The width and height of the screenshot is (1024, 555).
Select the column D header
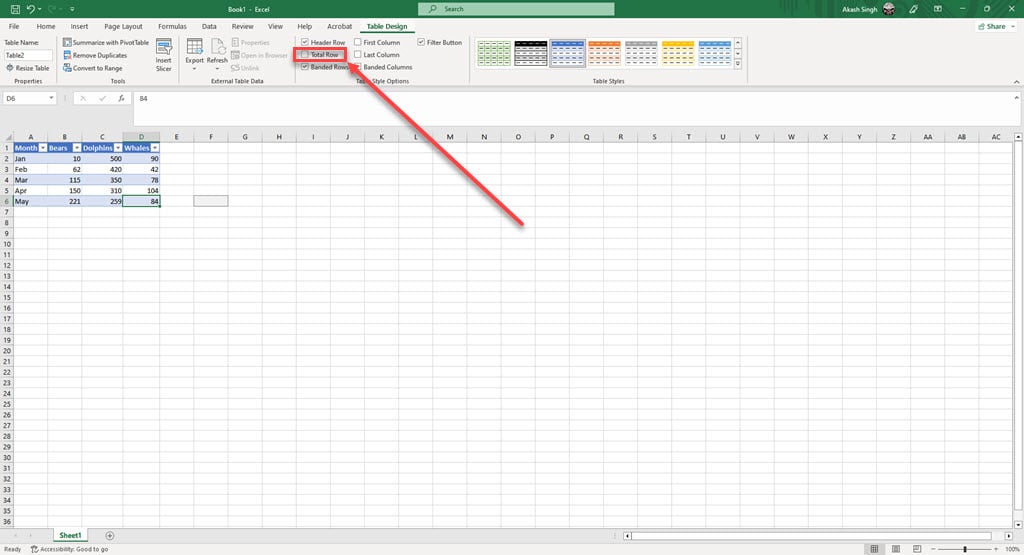[x=141, y=137]
